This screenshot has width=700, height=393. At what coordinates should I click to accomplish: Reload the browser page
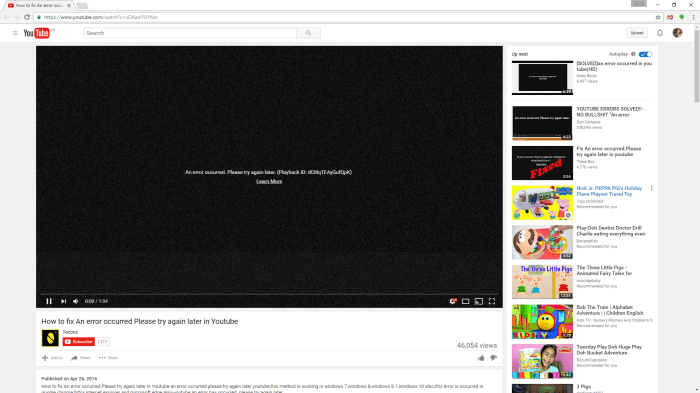pos(27,17)
